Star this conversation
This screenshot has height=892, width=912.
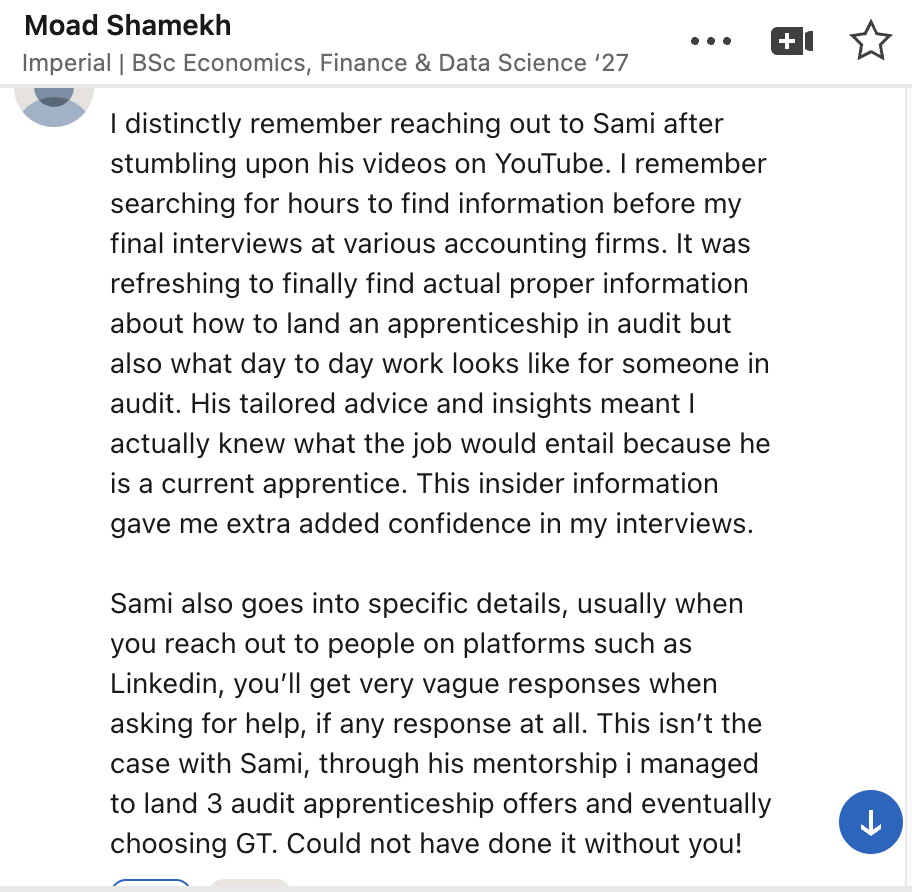pos(870,41)
